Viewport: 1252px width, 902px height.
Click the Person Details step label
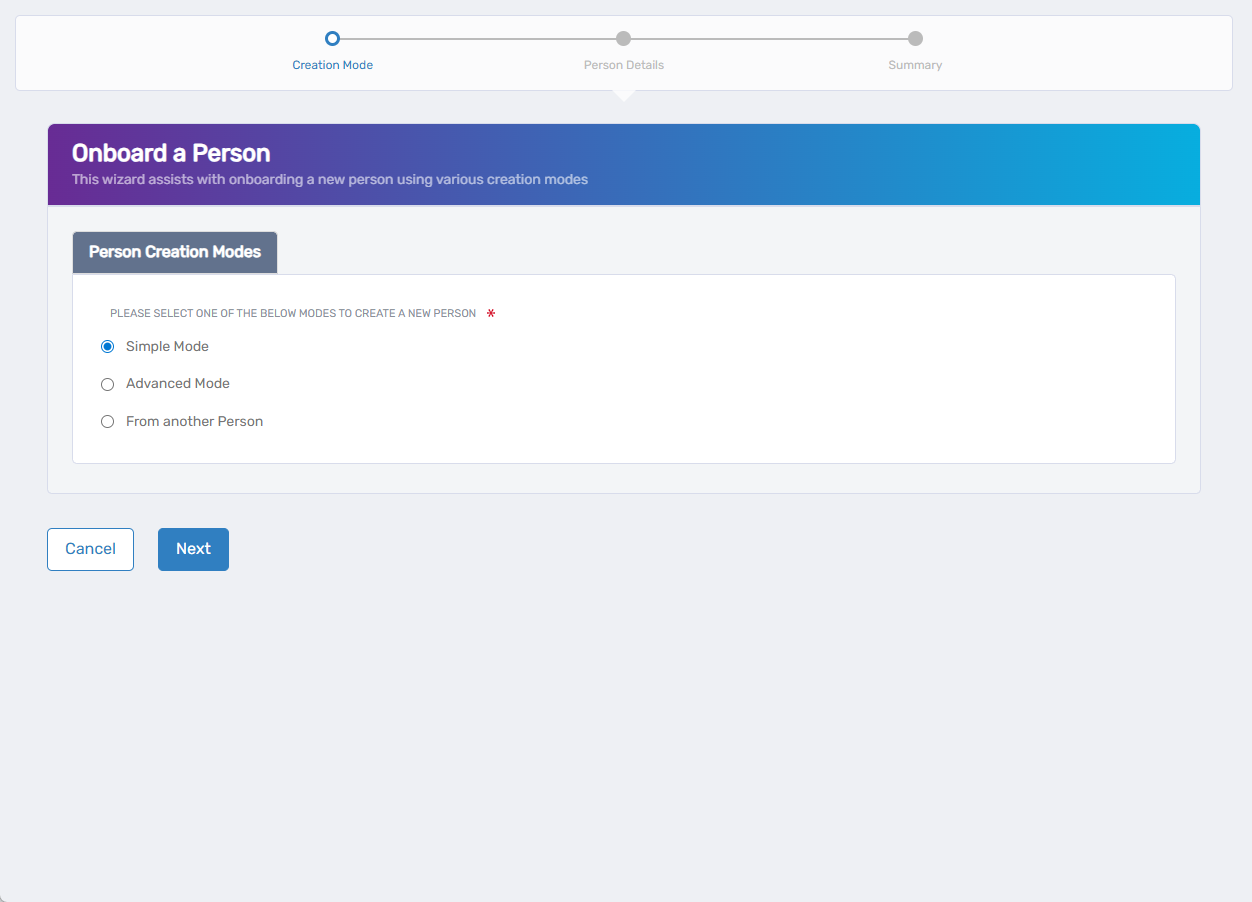(623, 64)
